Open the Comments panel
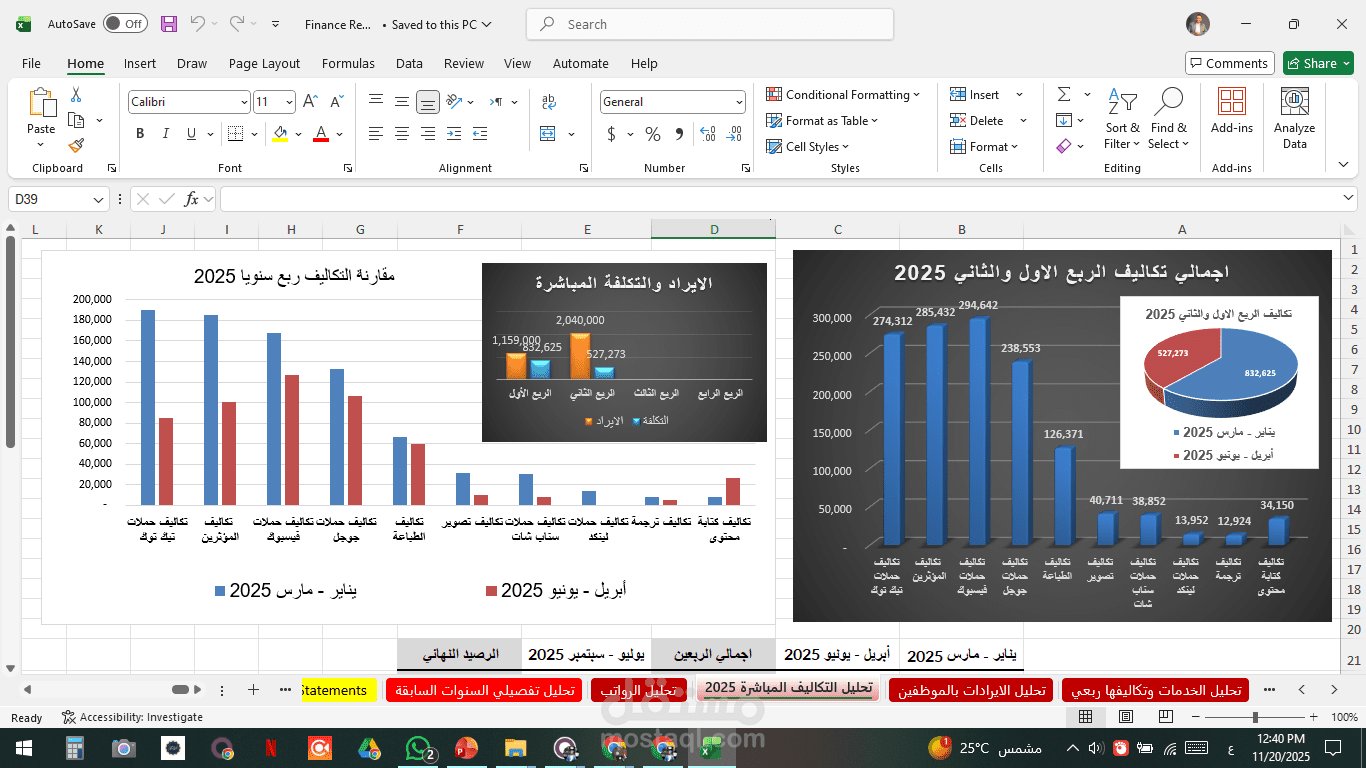The height and width of the screenshot is (768, 1366). coord(1229,63)
